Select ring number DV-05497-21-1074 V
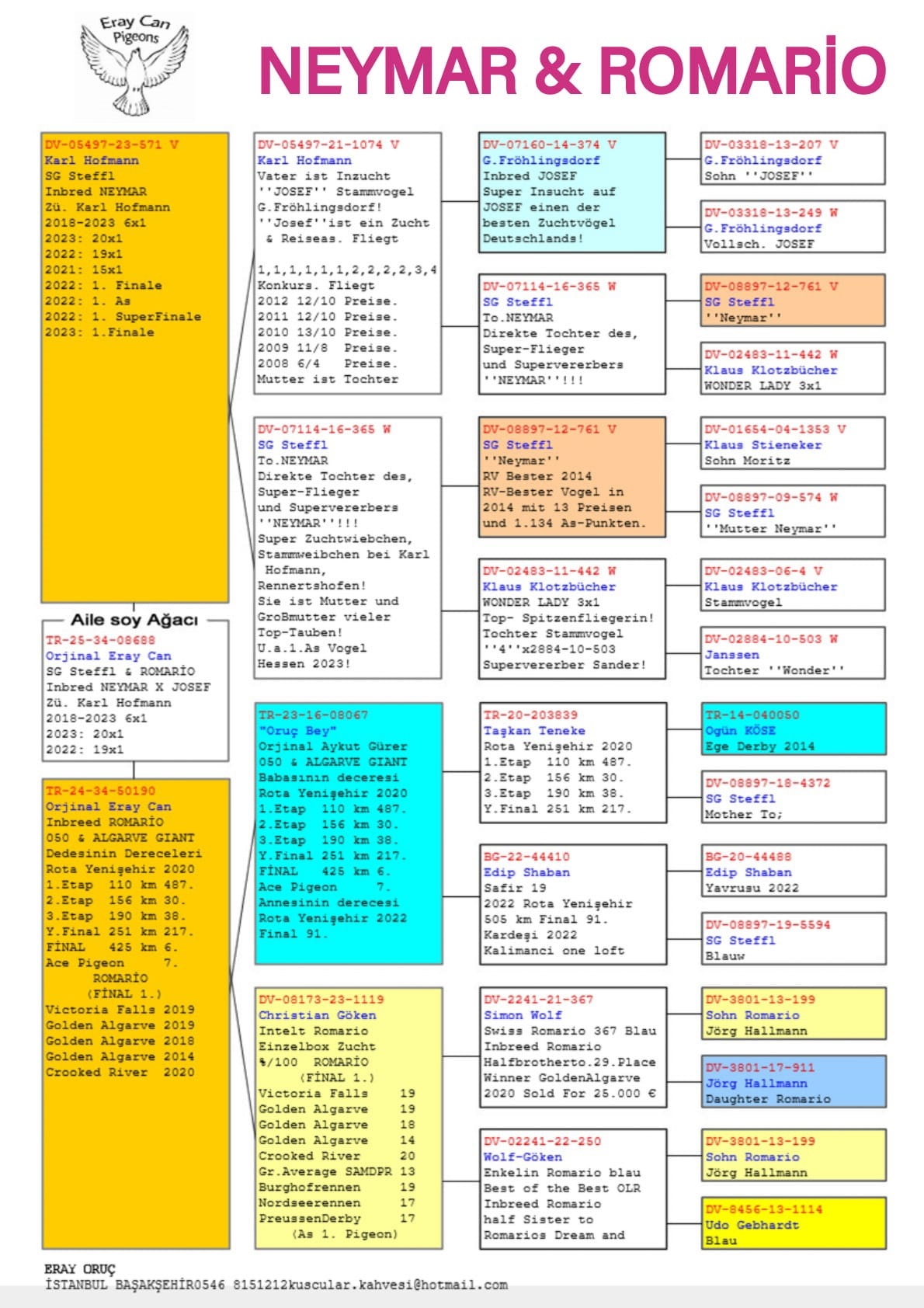Viewport: 924px width, 1308px height. [x=328, y=144]
